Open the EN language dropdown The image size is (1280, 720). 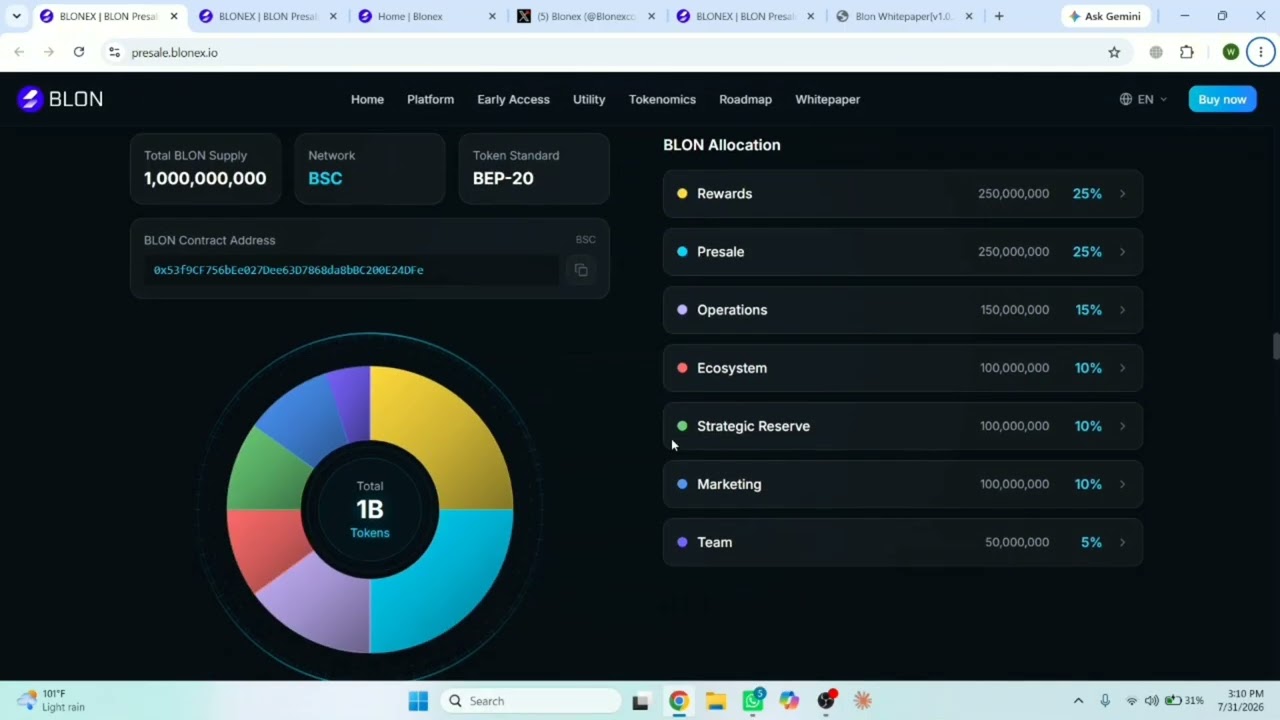[x=1143, y=99]
